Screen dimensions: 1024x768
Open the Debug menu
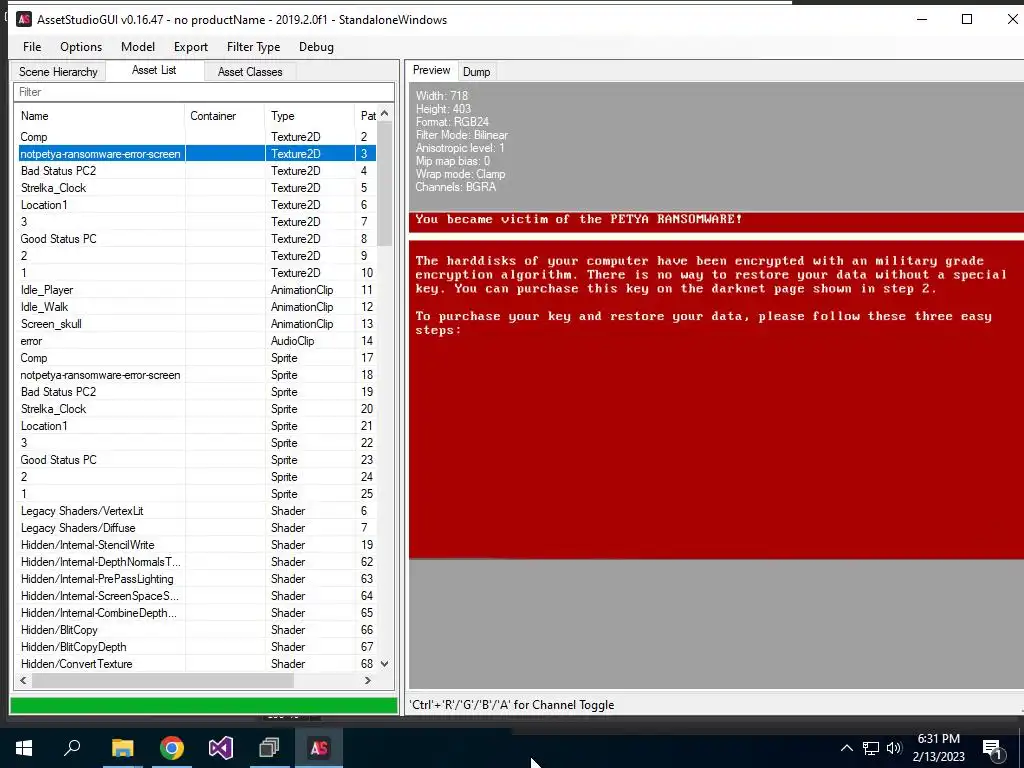pos(316,47)
